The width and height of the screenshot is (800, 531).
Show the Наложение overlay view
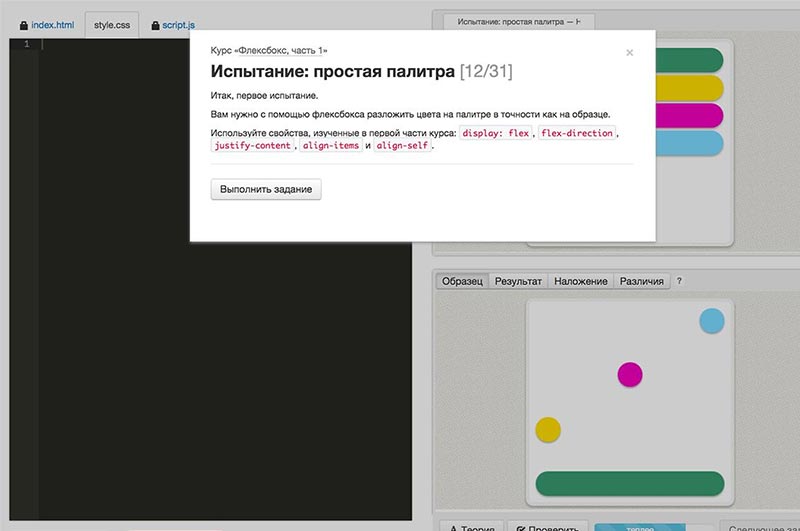pyautogui.click(x=581, y=281)
